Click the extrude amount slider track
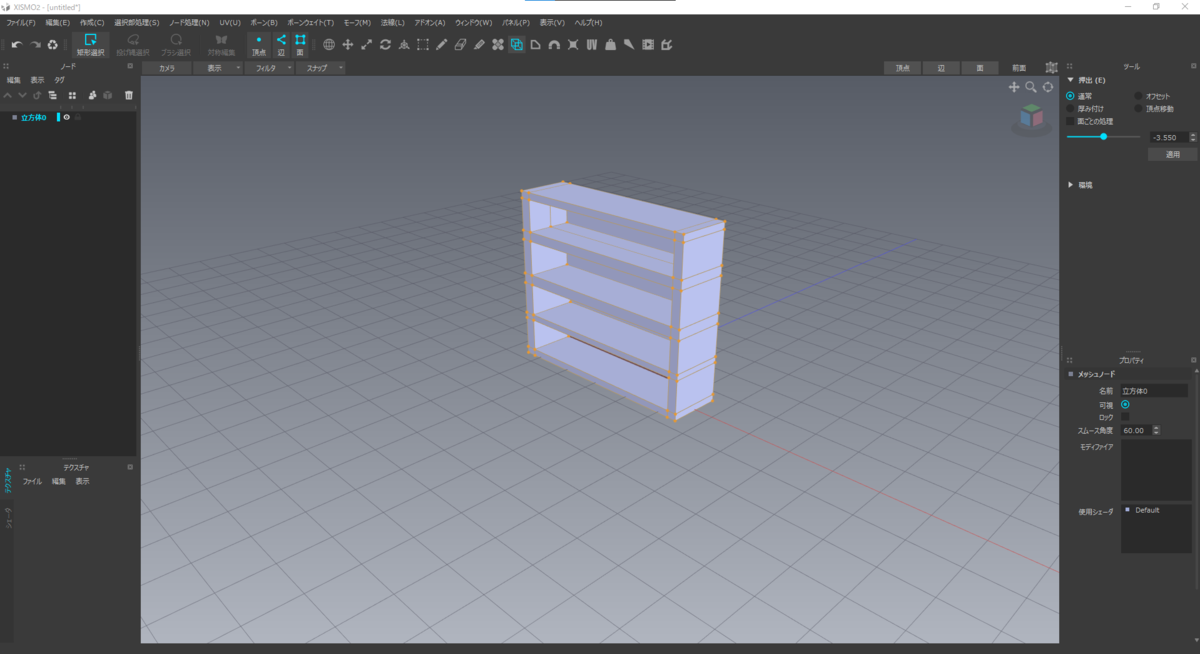The width and height of the screenshot is (1200, 654). (1104, 136)
